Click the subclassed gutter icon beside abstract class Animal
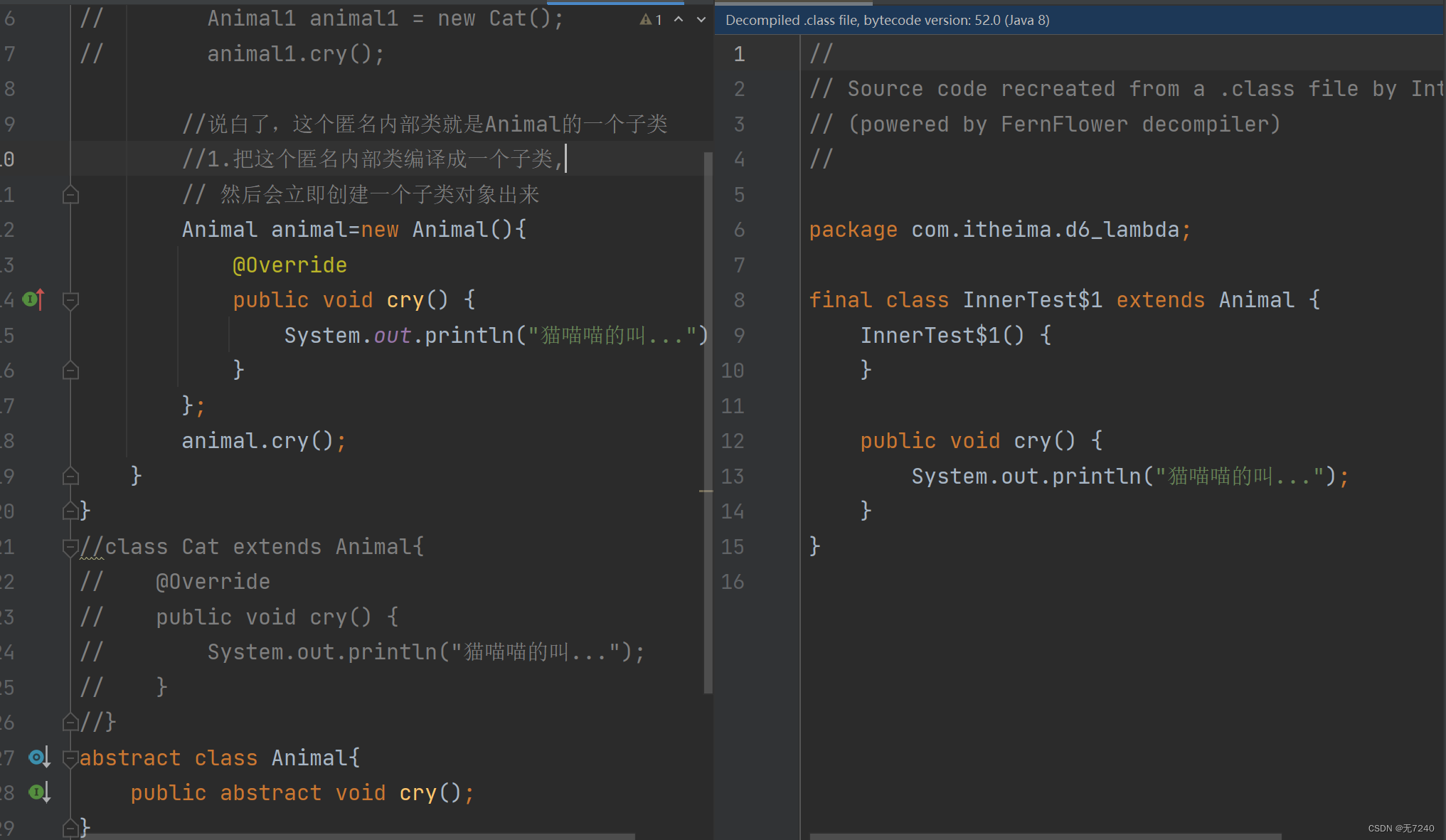Viewport: 1446px width, 840px height. (x=38, y=757)
